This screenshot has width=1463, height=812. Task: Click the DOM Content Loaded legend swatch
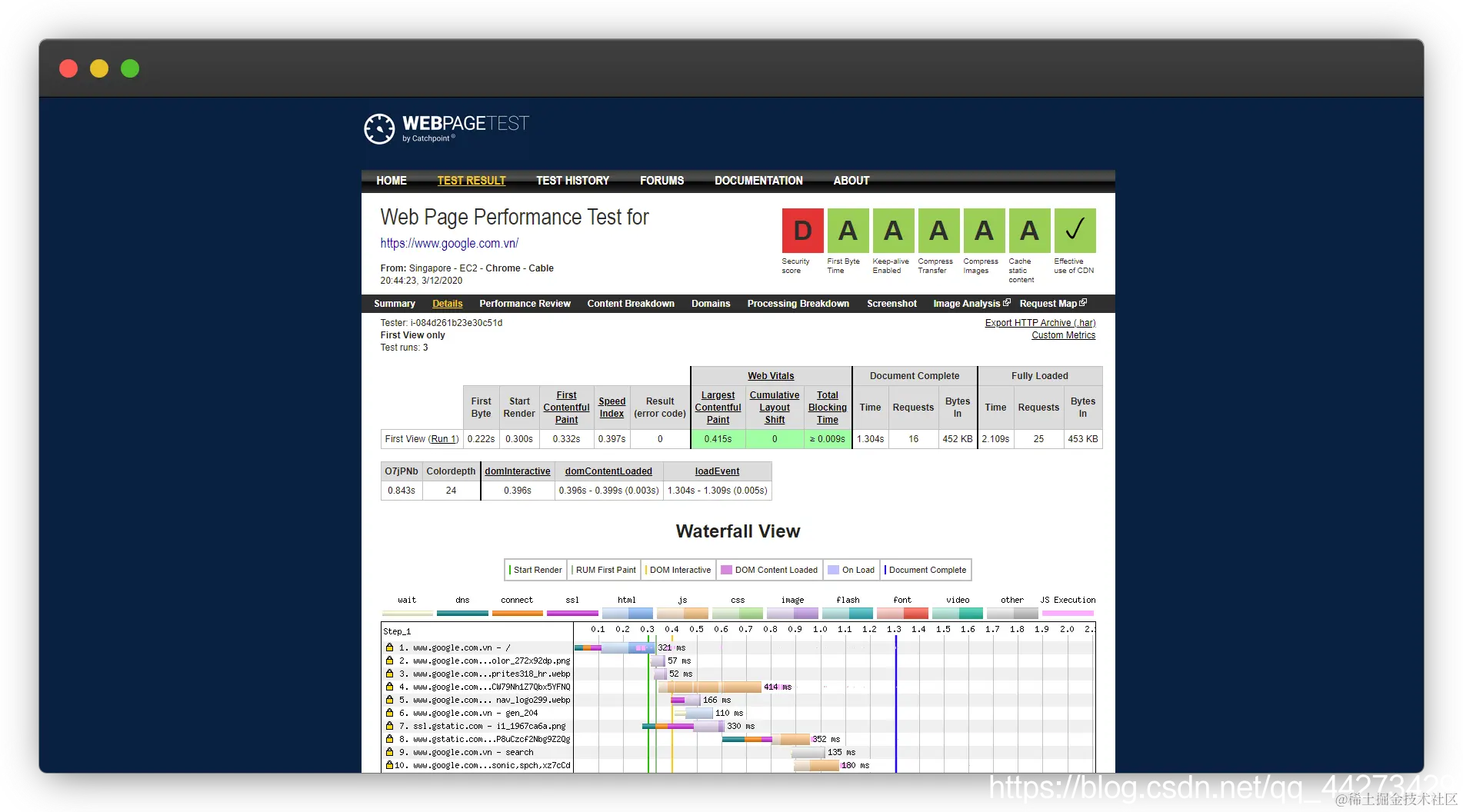click(726, 570)
